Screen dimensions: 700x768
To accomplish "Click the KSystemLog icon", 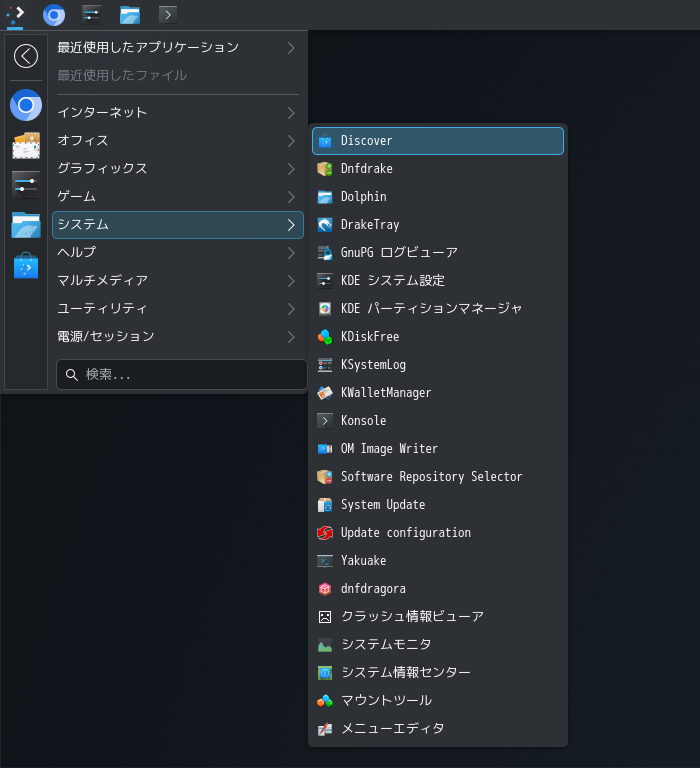I will coord(325,365).
